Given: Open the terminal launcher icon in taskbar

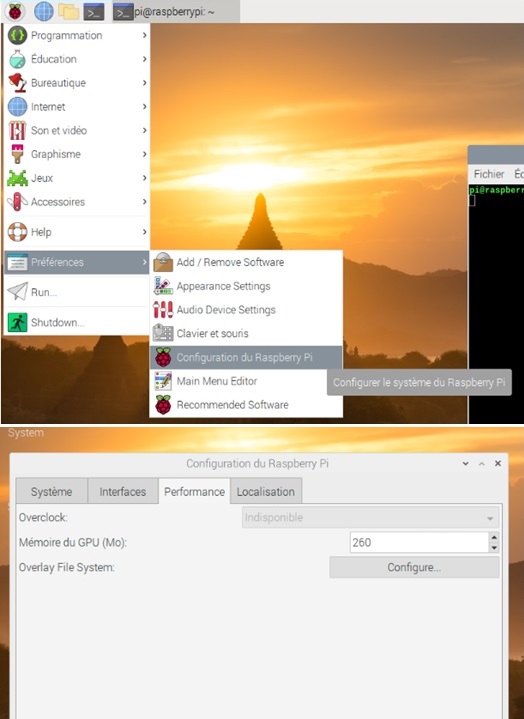Looking at the screenshot, I should click(94, 12).
